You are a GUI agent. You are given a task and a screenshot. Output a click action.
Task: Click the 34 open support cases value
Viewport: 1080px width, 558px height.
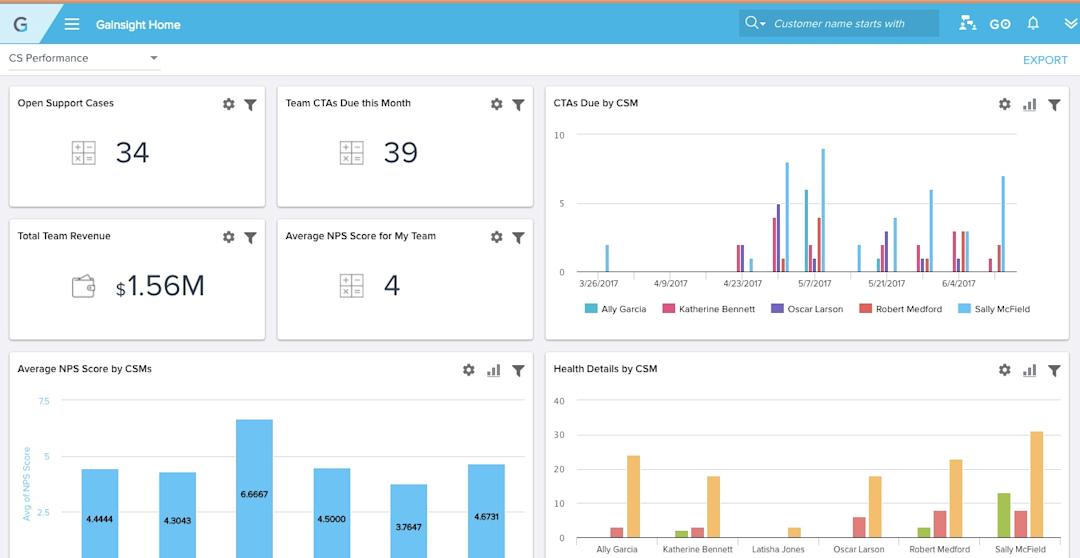[x=132, y=153]
